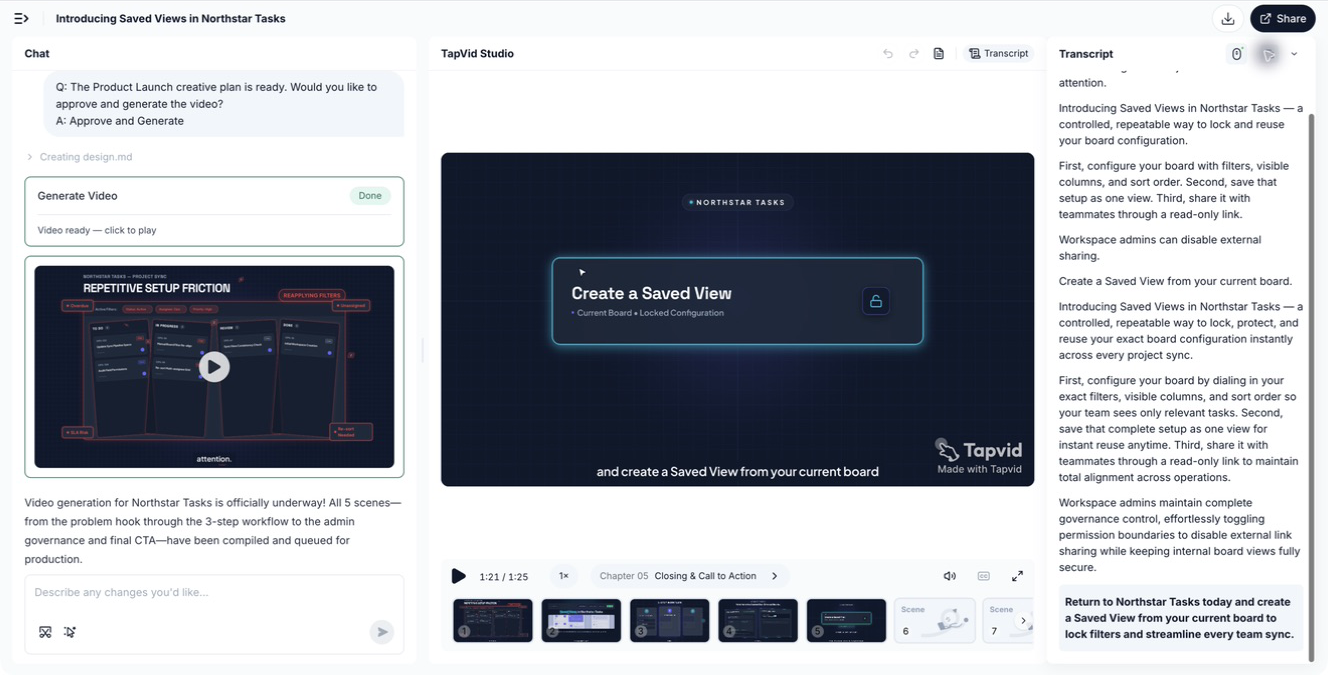Change playback speed 1×

[564, 576]
